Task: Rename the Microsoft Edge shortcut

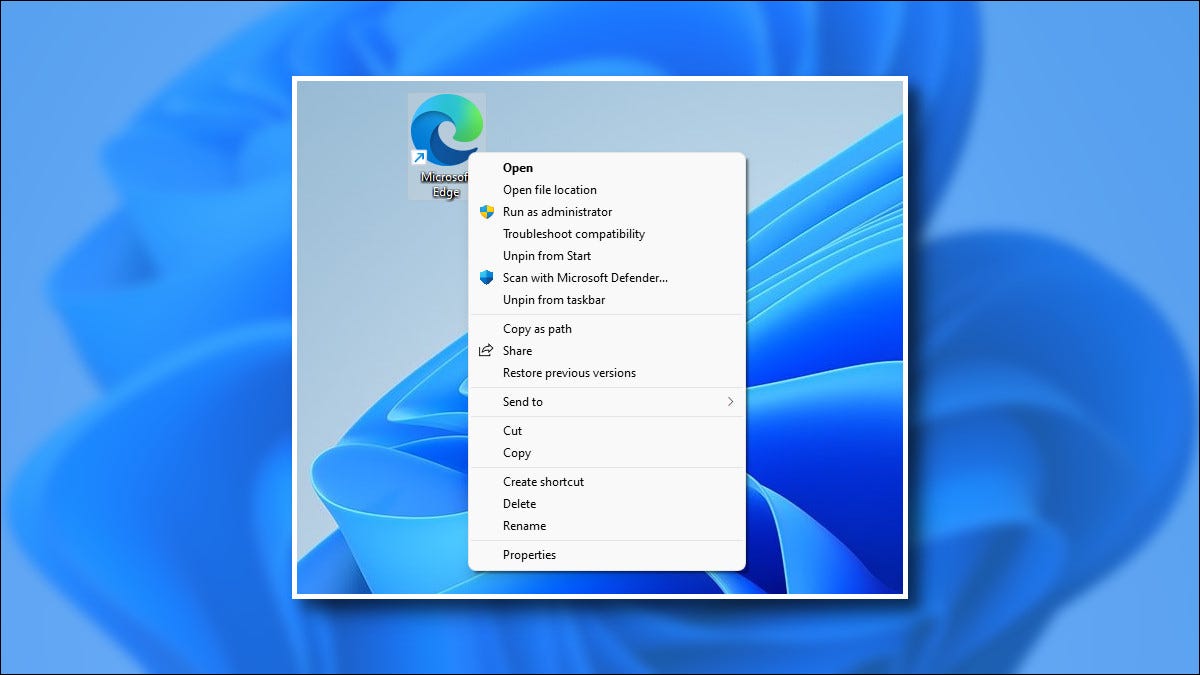Action: click(x=524, y=525)
